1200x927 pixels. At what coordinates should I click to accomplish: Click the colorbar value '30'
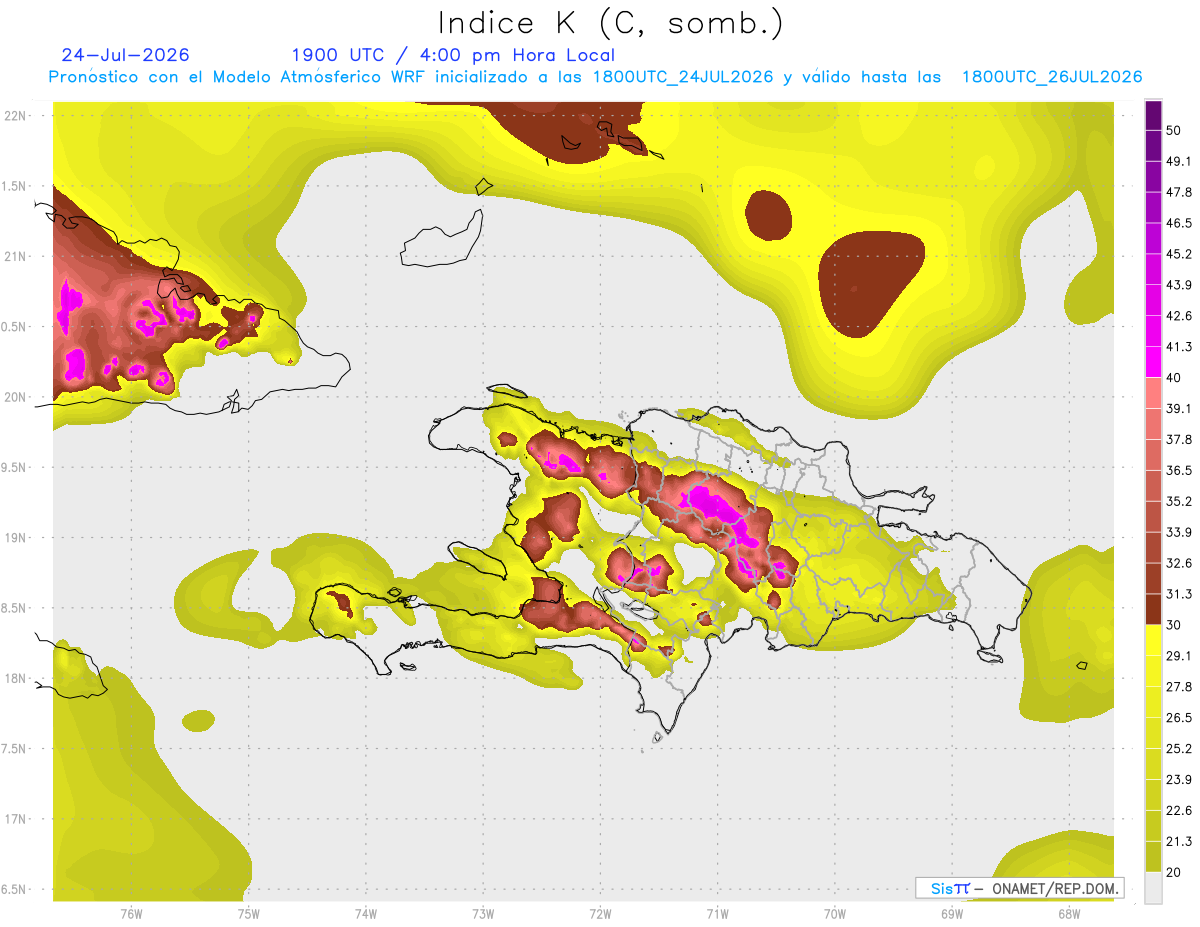coord(1174,625)
